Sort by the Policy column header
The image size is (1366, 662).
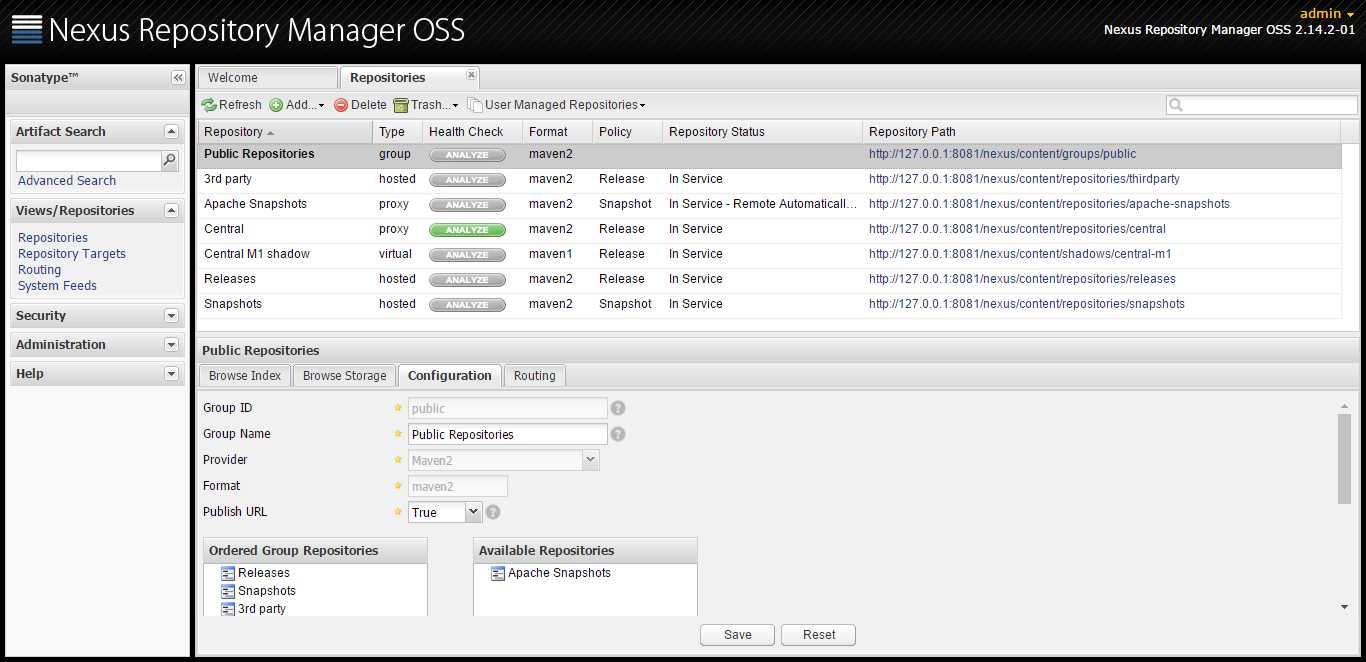627,132
